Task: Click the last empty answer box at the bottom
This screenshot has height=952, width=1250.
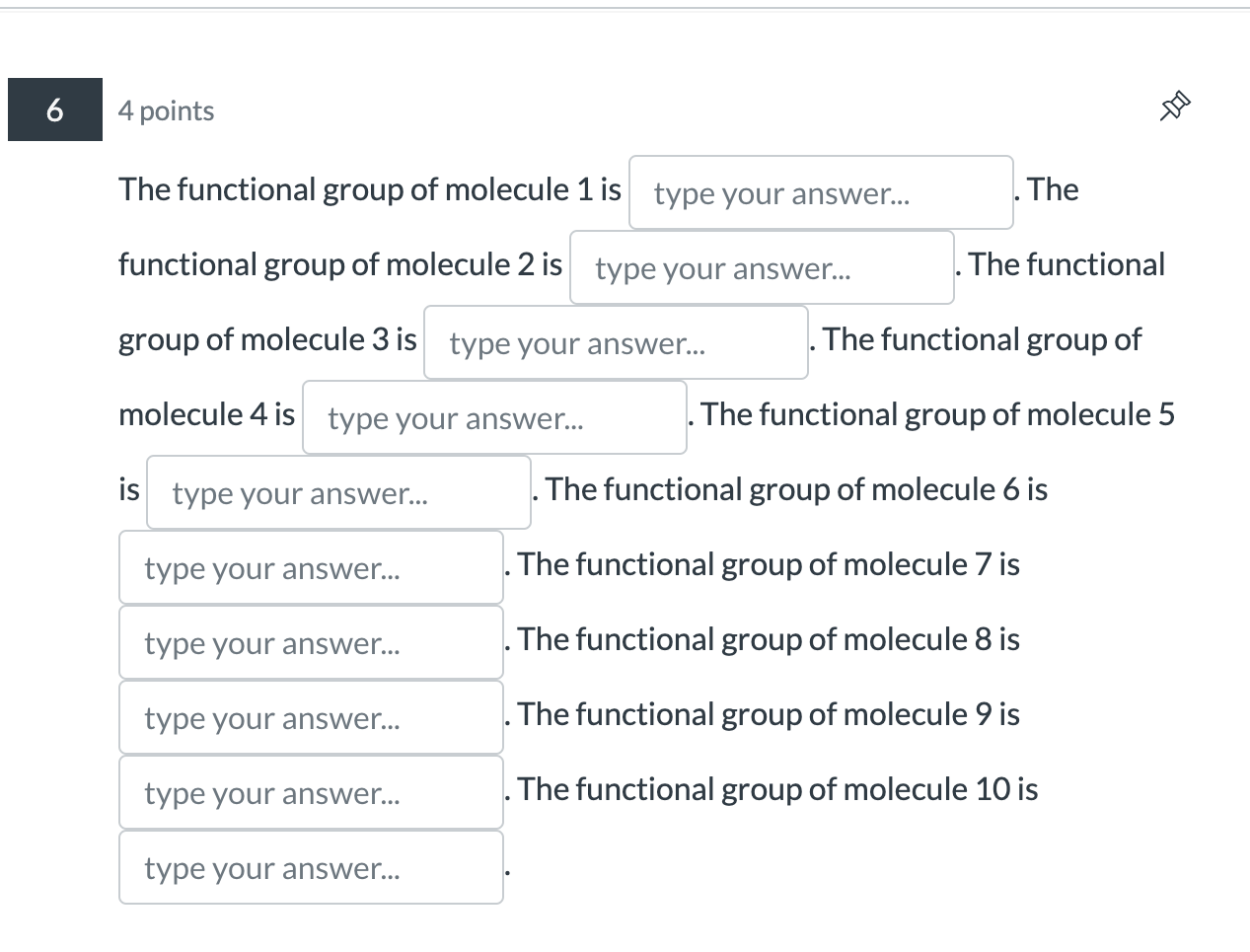Action: [311, 867]
